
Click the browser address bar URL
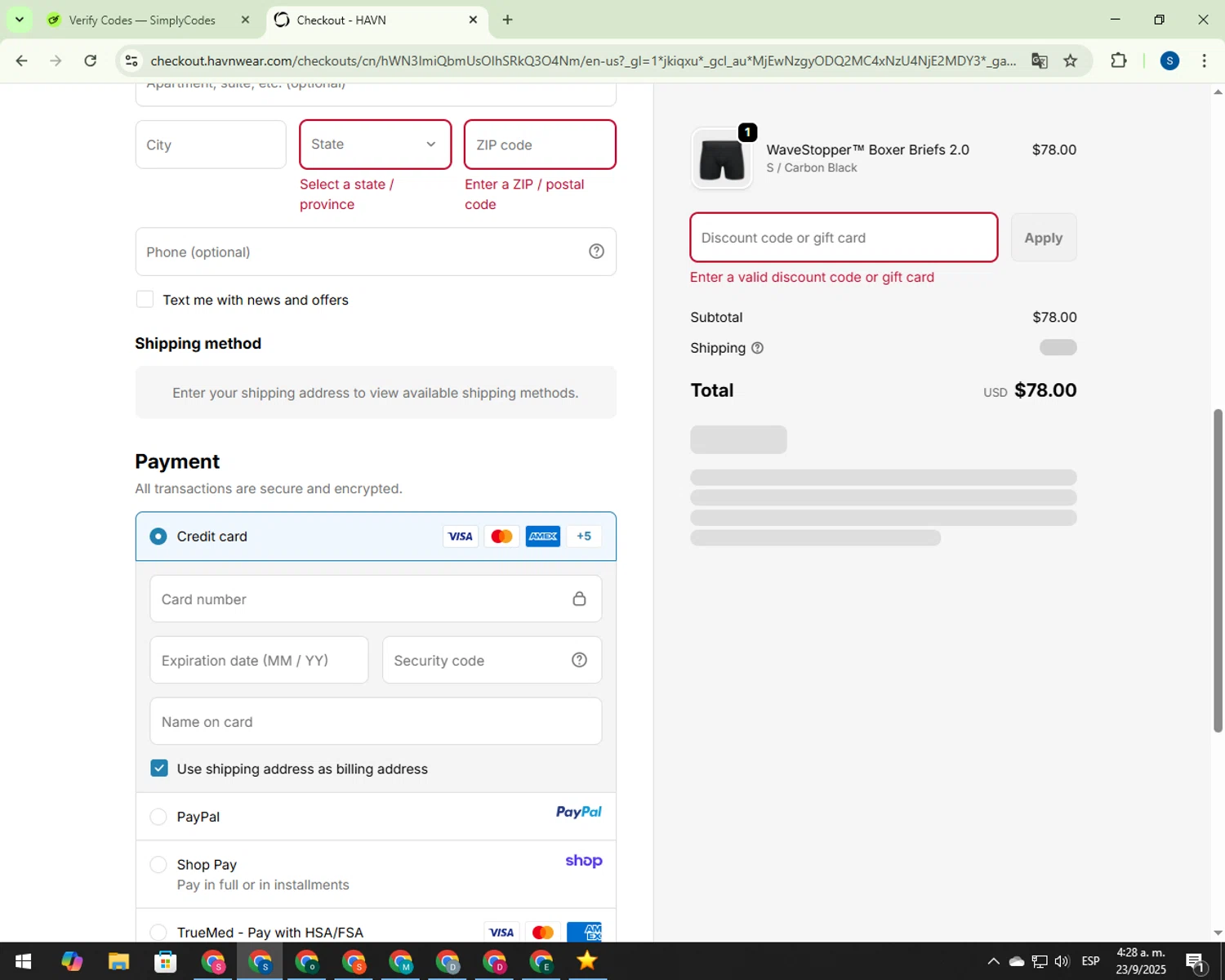point(583,60)
